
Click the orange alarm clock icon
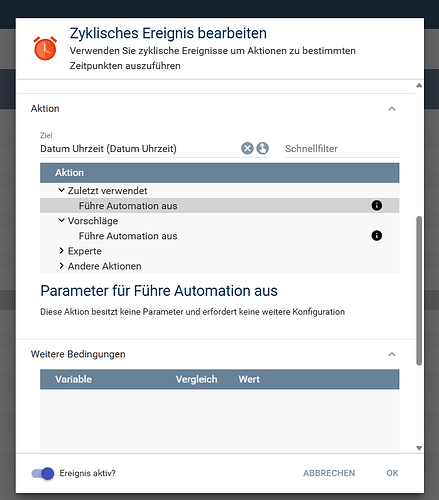[x=45, y=49]
